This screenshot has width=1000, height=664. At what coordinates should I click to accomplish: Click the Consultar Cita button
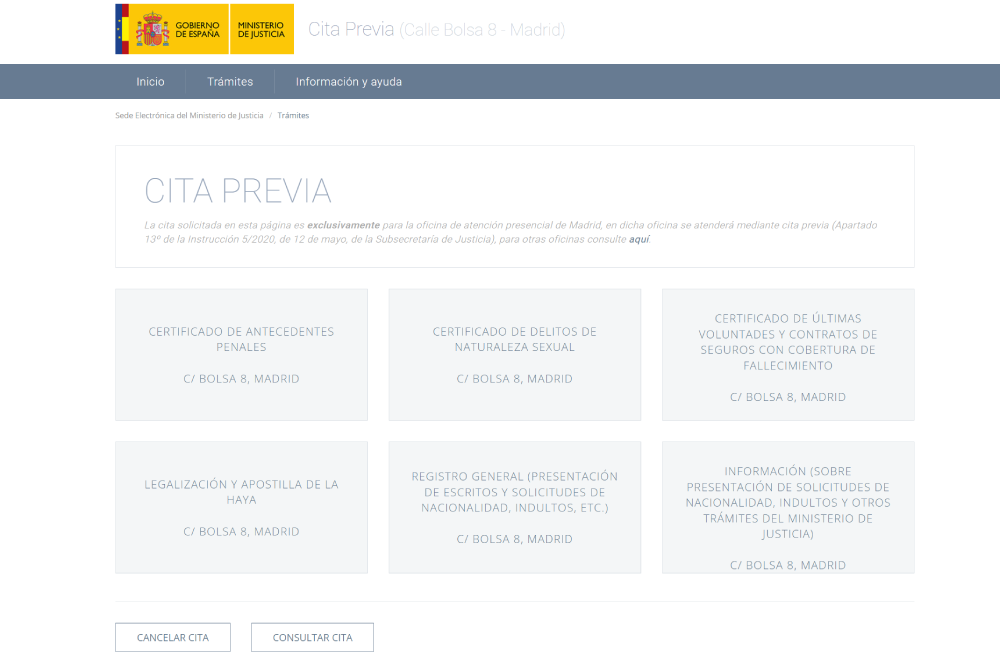click(312, 637)
